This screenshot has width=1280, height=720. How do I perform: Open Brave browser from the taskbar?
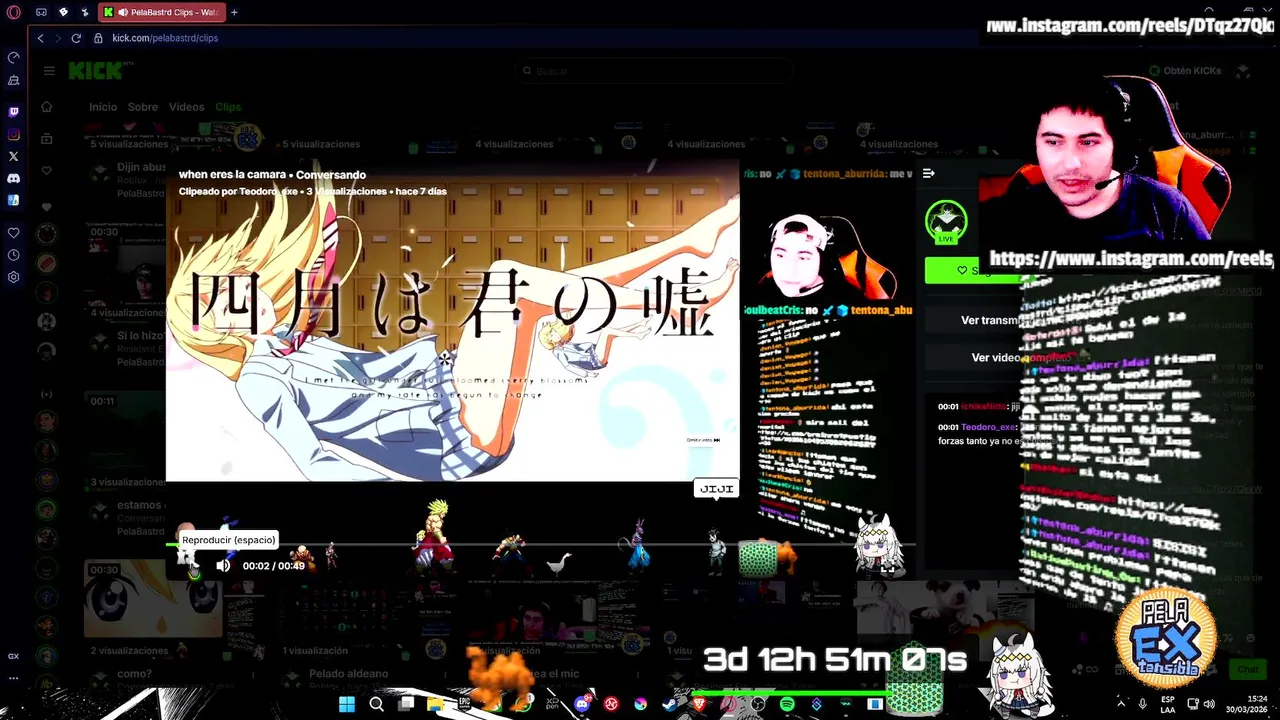pos(699,704)
